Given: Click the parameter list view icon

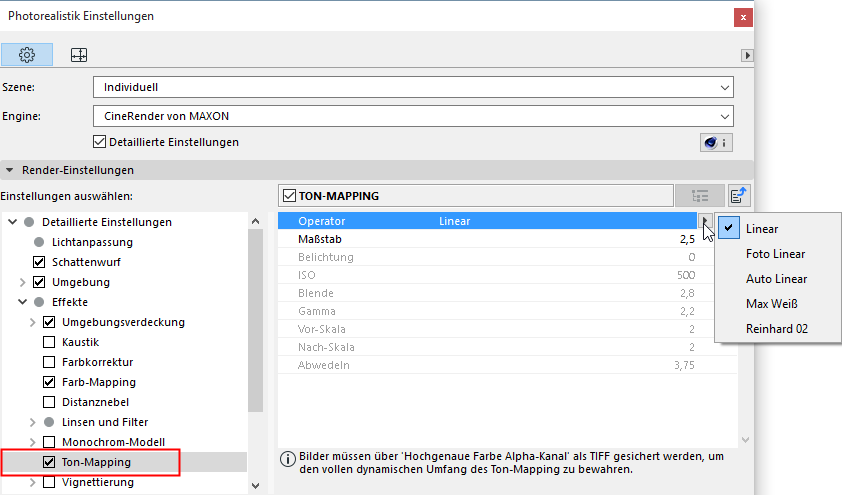Looking at the screenshot, I should point(700,196).
